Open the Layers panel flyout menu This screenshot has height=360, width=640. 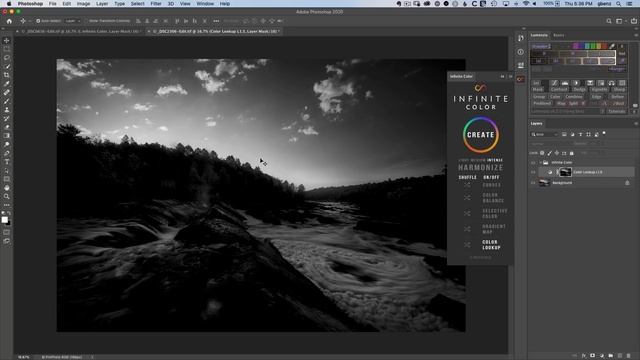(x=636, y=124)
